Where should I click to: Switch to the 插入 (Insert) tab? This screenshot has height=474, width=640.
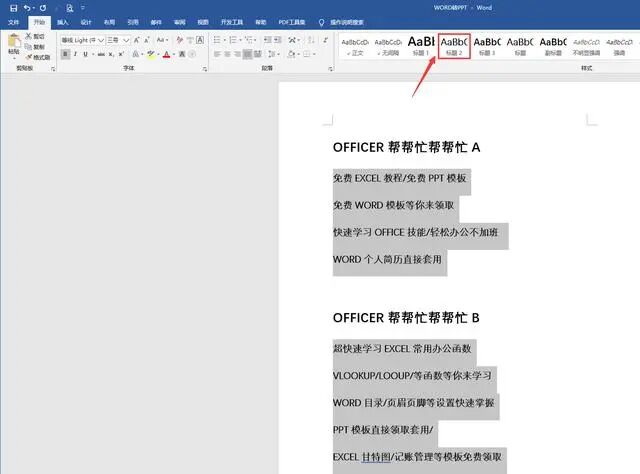click(x=62, y=22)
